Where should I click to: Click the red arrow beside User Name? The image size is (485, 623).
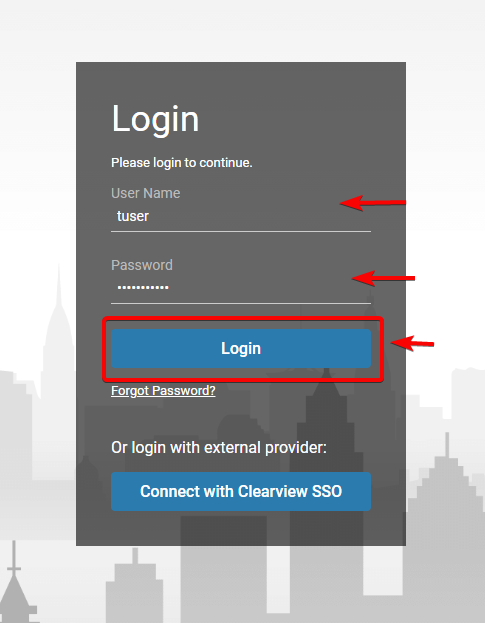pyautogui.click(x=373, y=203)
